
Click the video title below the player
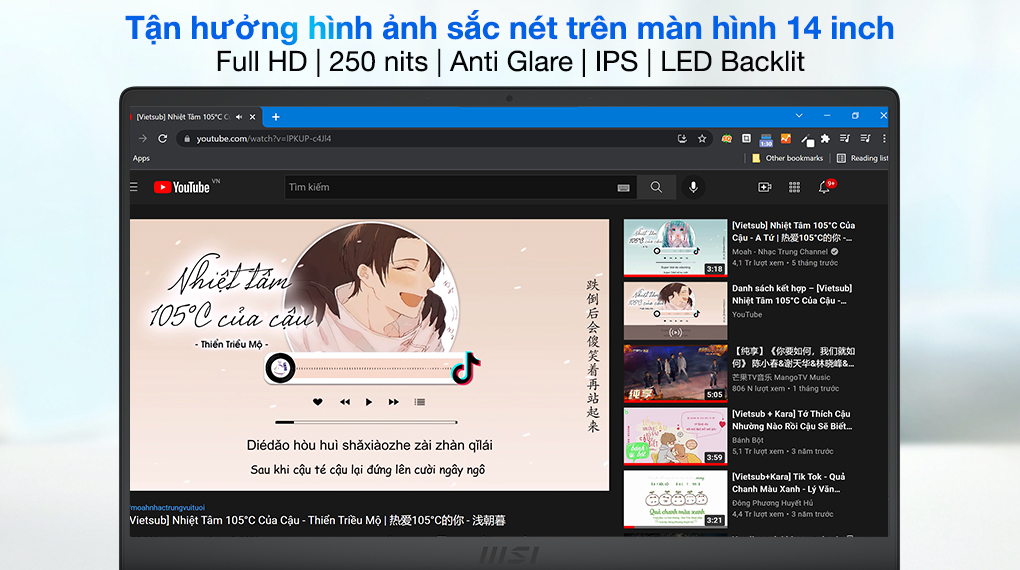(317, 521)
